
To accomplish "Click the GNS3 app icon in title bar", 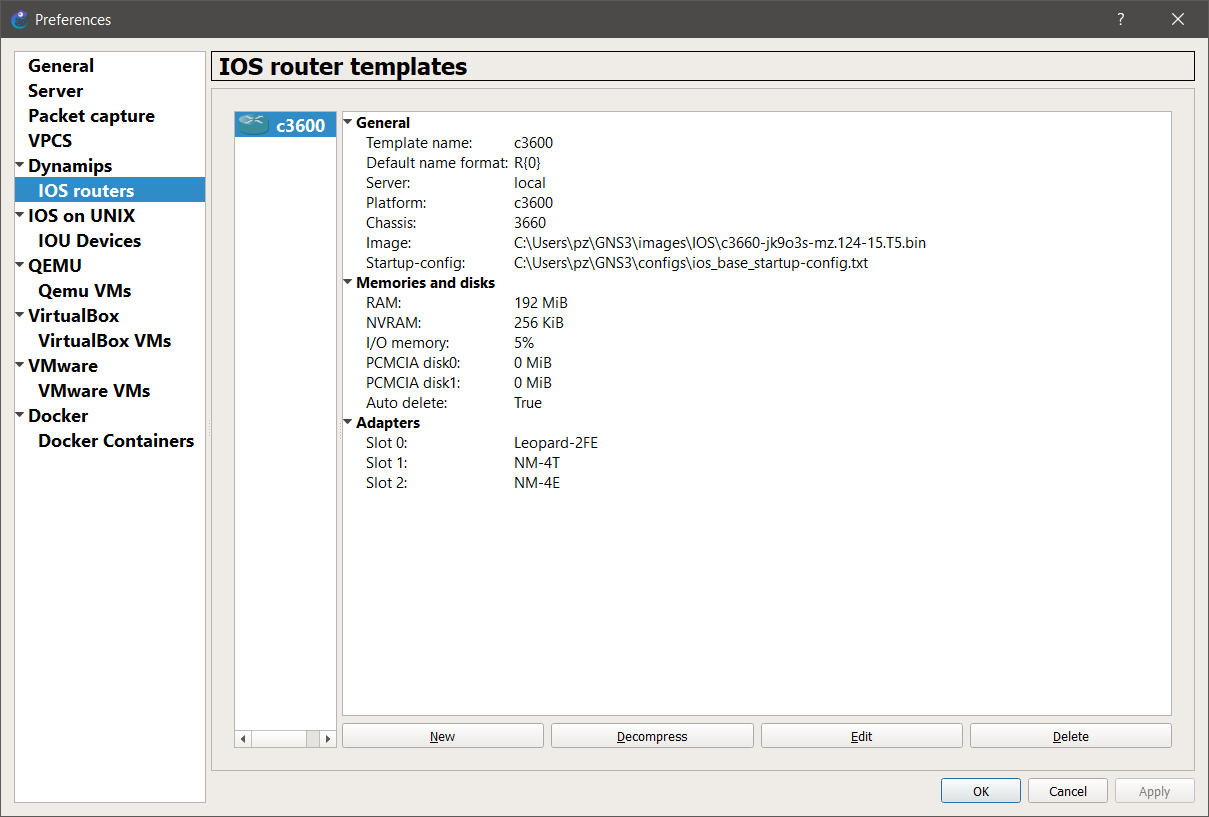I will pos(19,19).
